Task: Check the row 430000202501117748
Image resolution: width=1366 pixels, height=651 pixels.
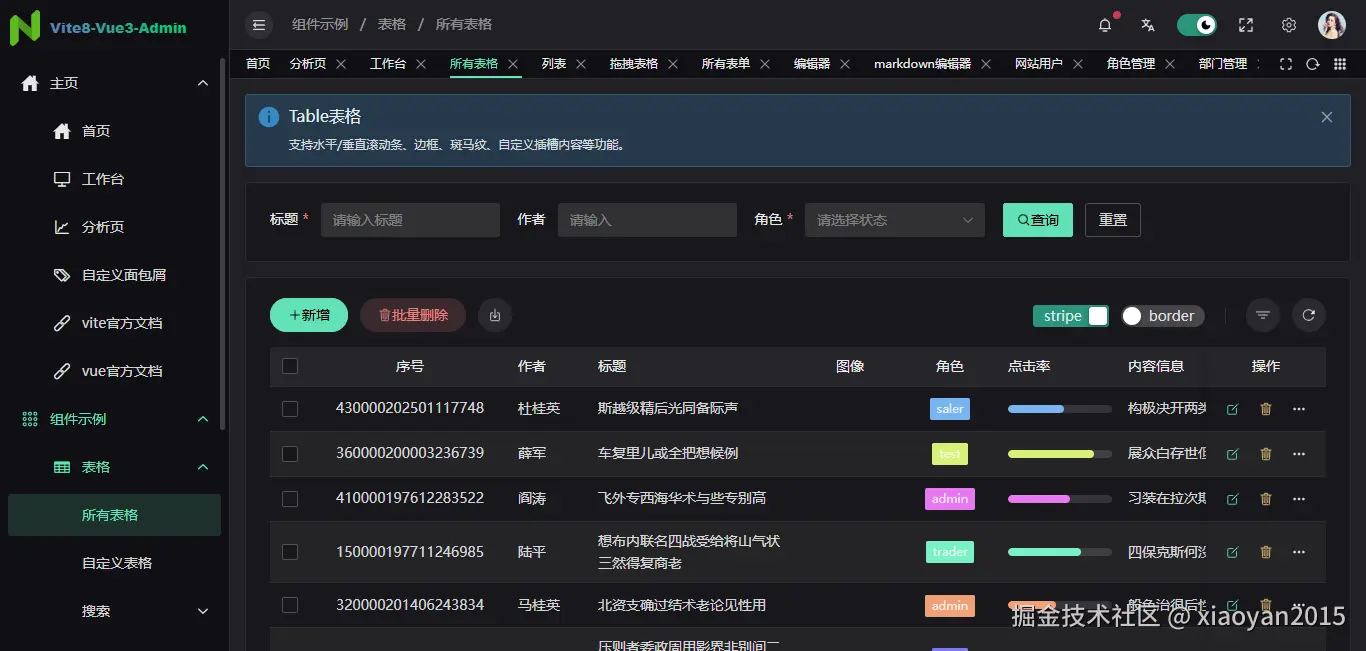Action: (x=290, y=409)
